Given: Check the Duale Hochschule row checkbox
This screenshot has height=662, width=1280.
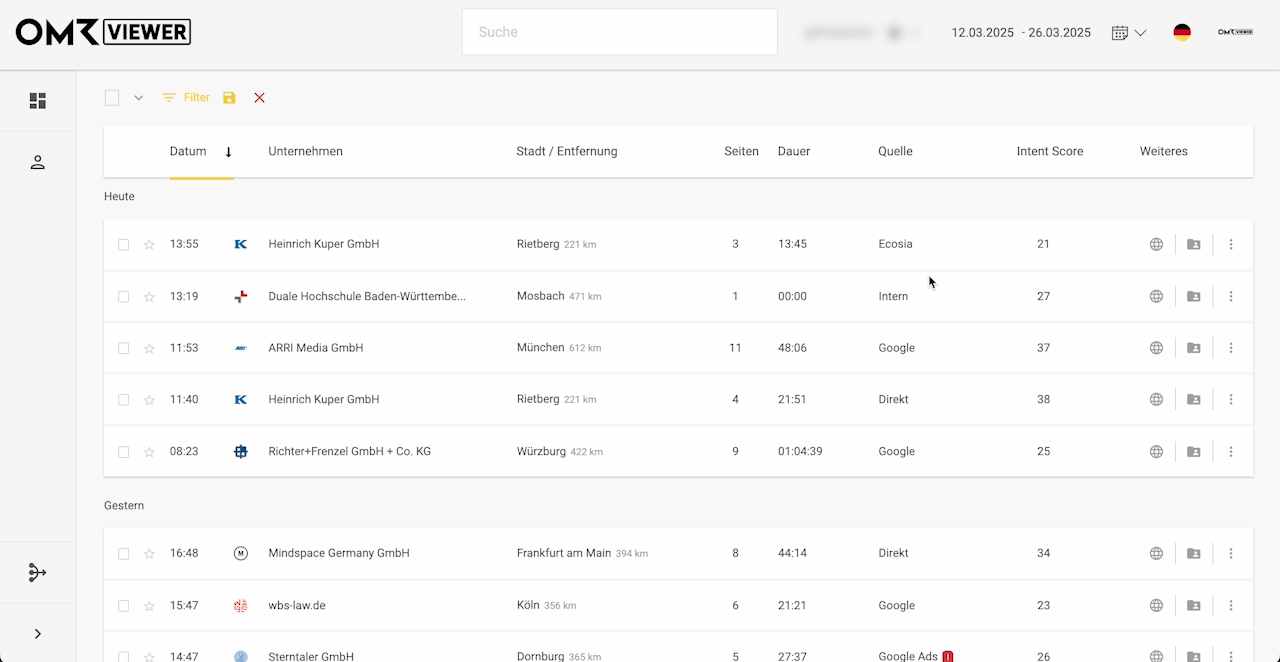Looking at the screenshot, I should [124, 297].
